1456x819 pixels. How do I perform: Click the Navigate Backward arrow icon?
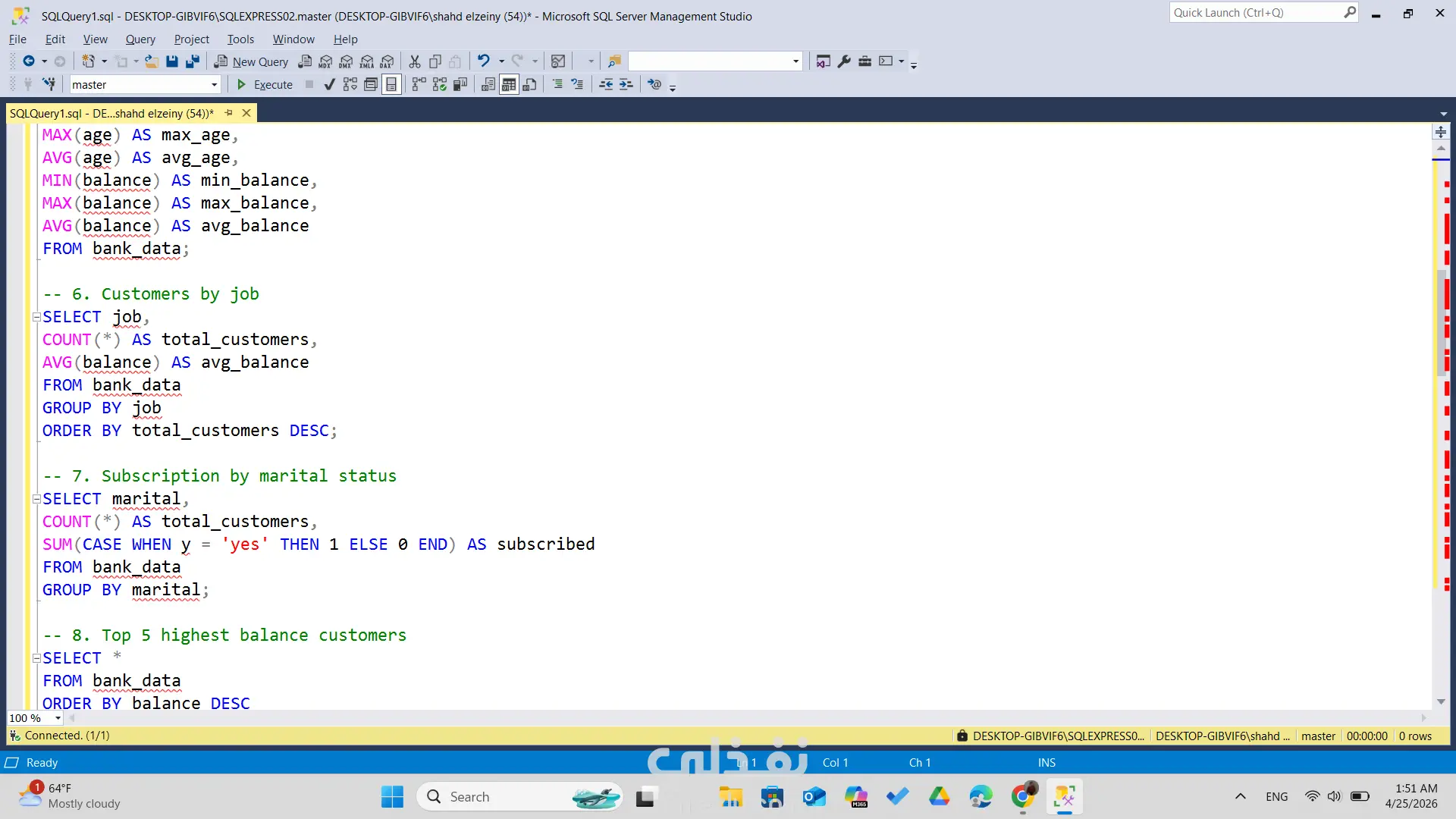click(x=29, y=61)
